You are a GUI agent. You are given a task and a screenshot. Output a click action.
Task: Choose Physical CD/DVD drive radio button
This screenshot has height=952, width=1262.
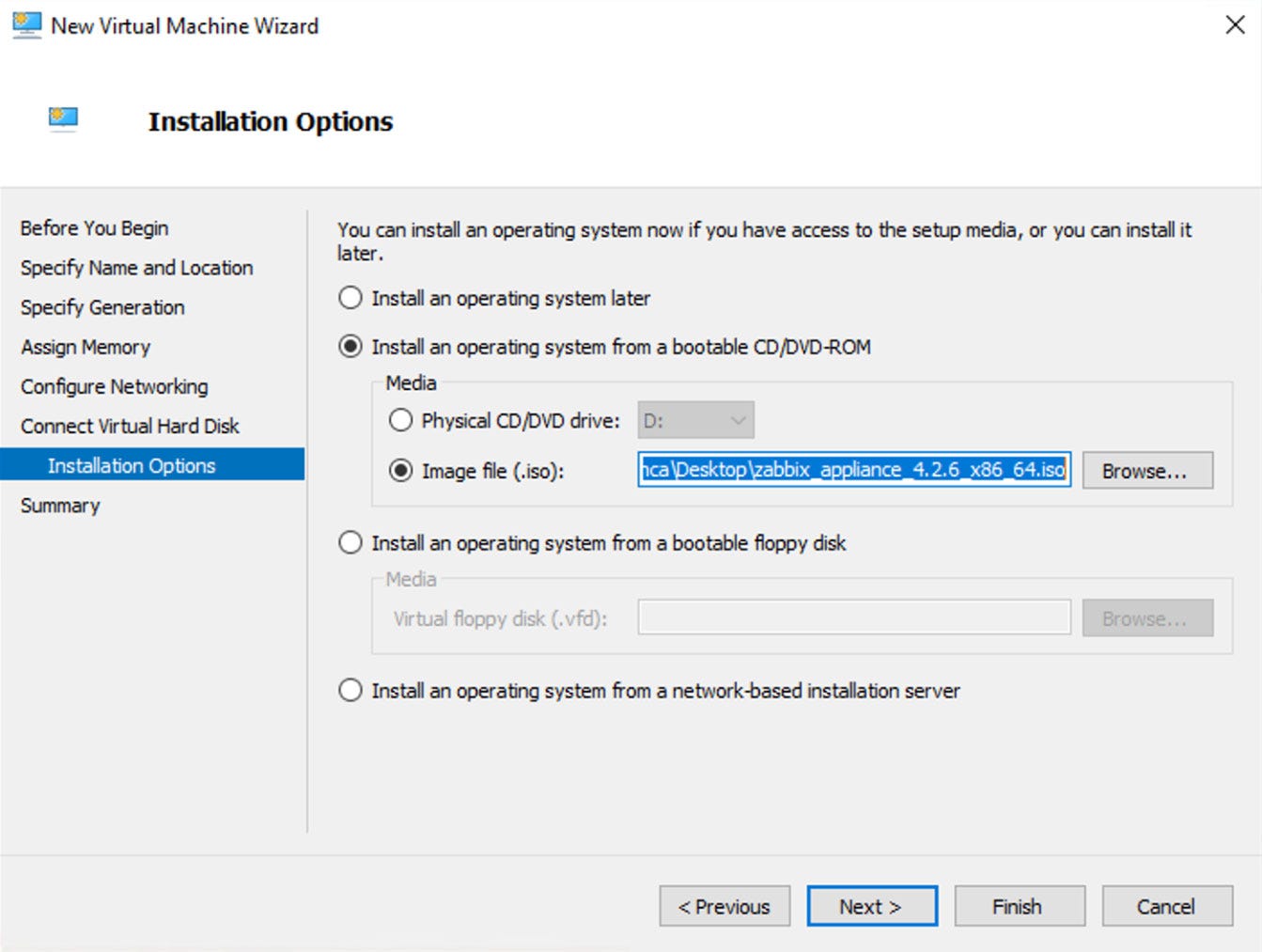pyautogui.click(x=401, y=420)
